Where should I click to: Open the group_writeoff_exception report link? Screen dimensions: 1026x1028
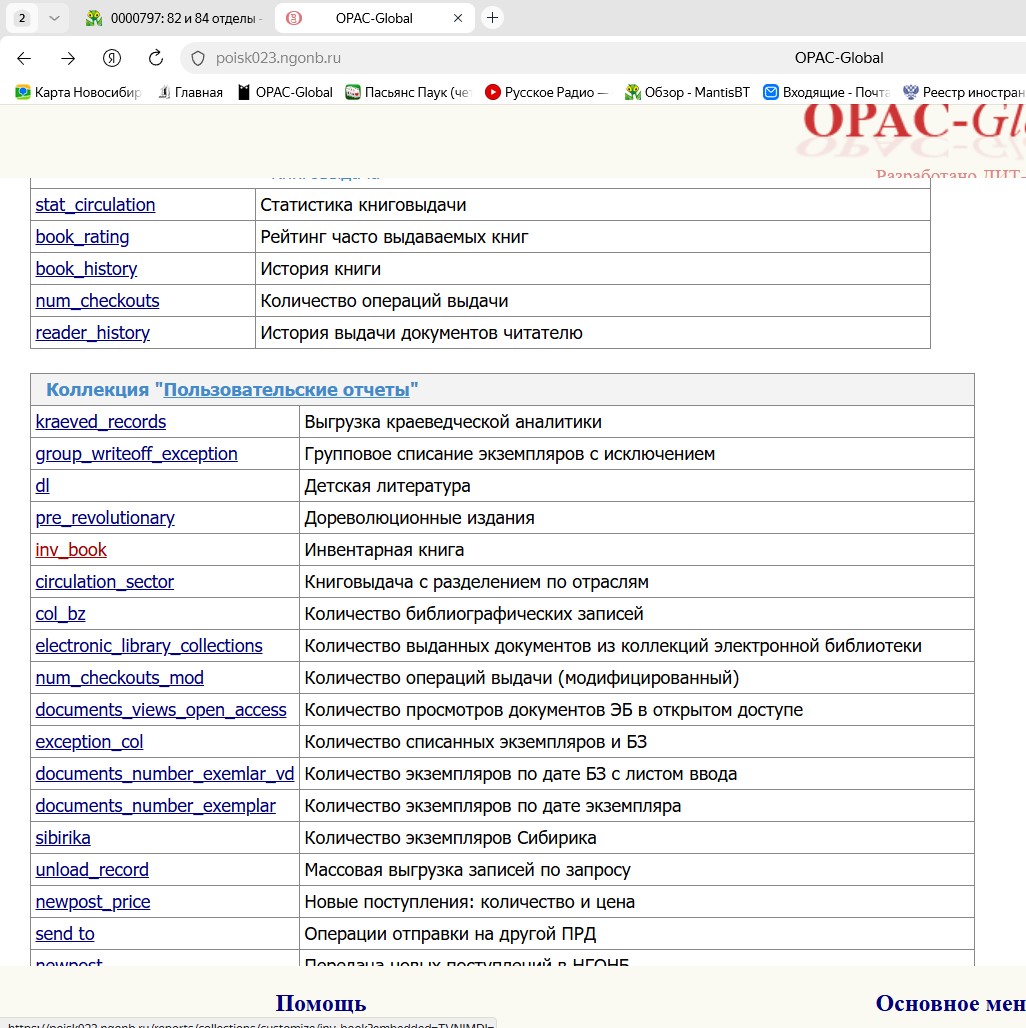tap(136, 454)
